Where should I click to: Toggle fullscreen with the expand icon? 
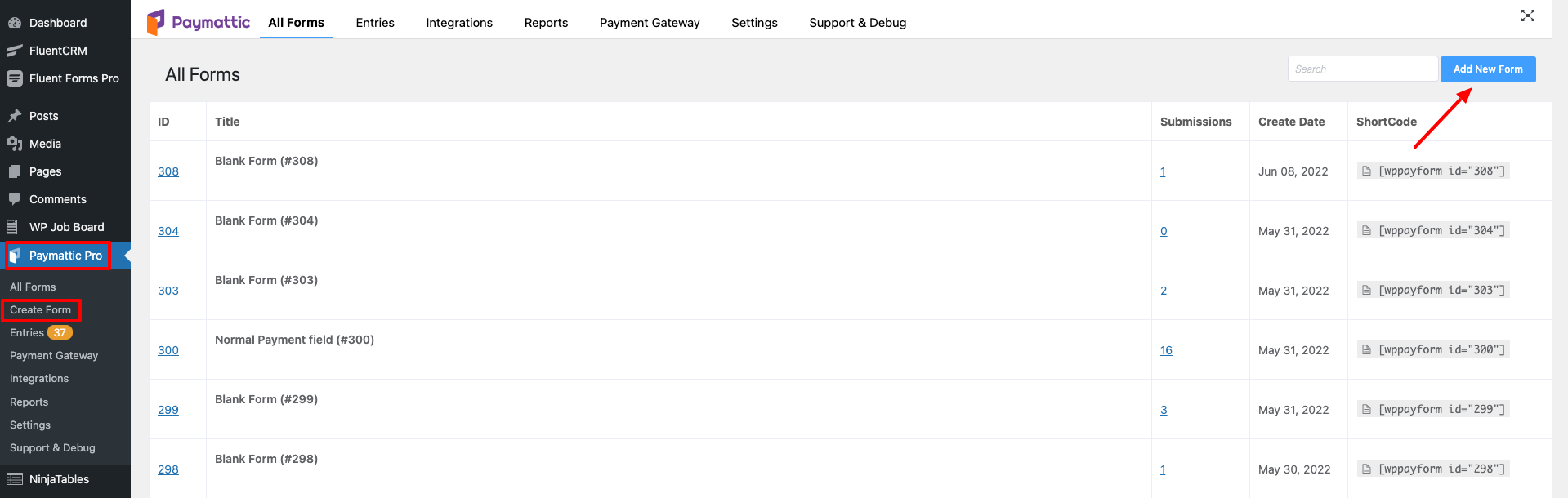tap(1528, 16)
